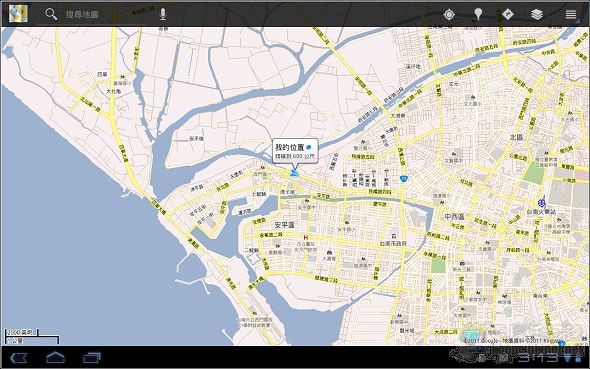Screen dimensions: 590x369
Task: Center map on my location icon
Action: 449,14
